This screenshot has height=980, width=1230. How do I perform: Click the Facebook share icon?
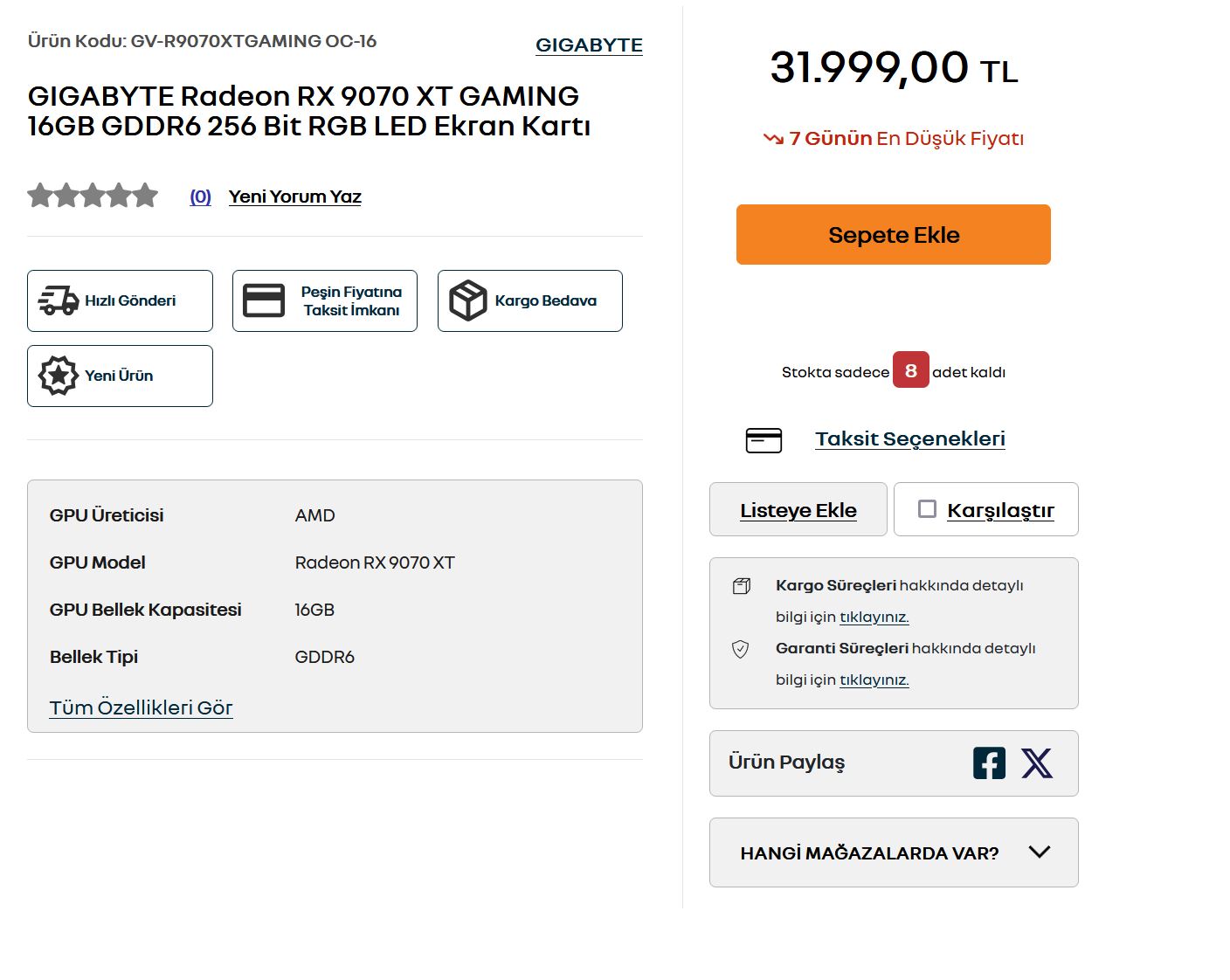(x=989, y=763)
